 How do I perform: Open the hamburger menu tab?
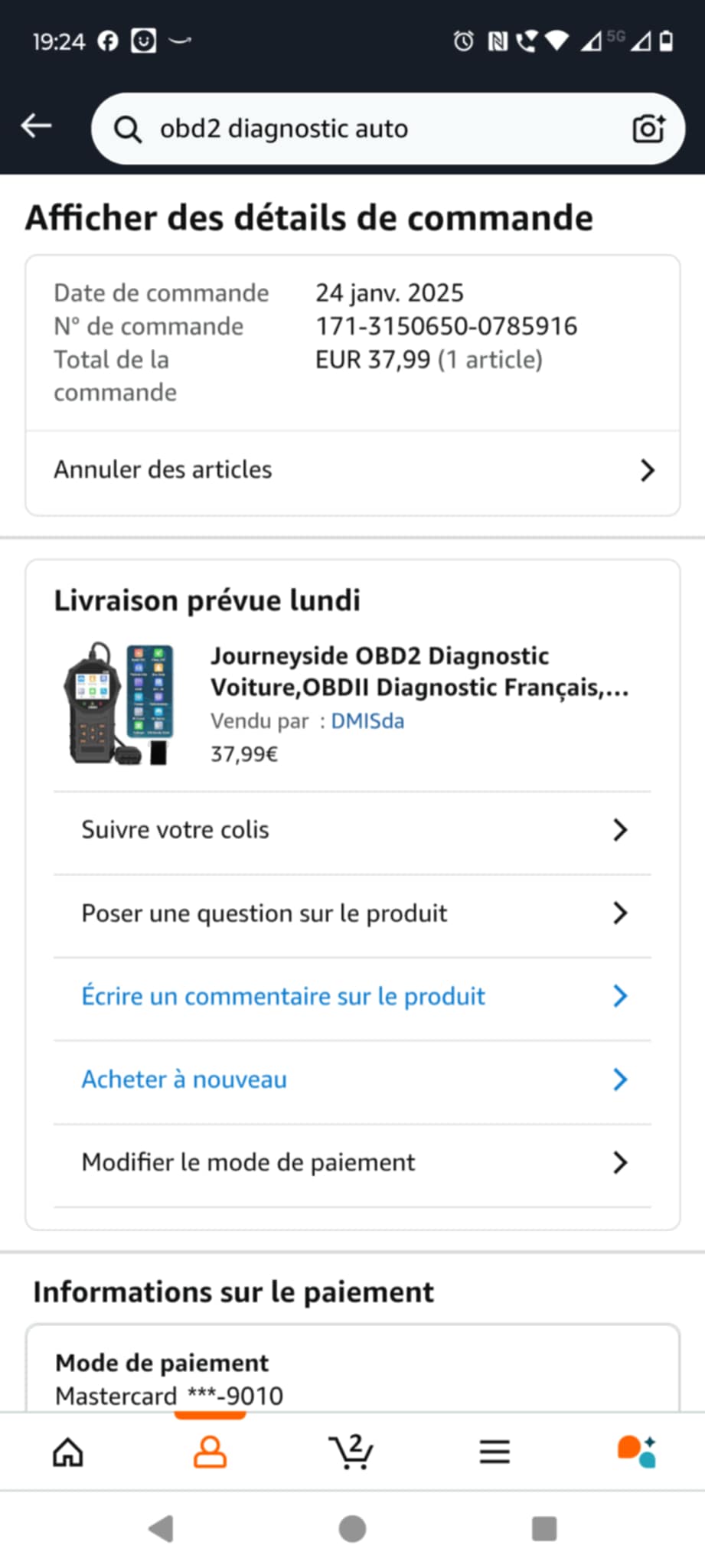[x=494, y=1452]
